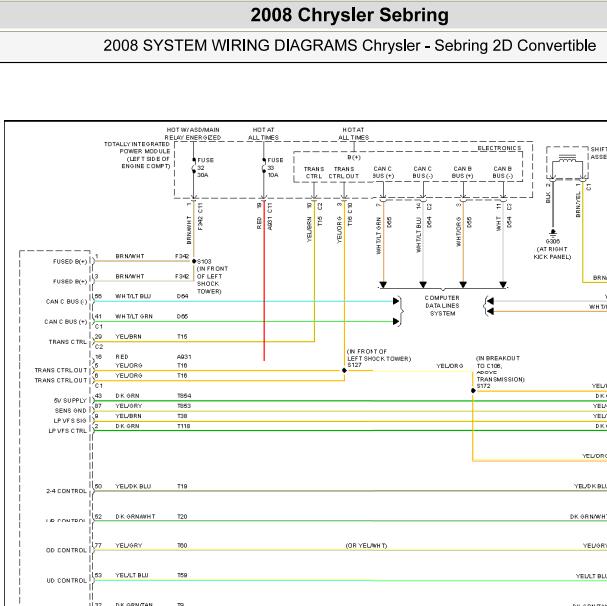
Task: Click the '2-4 CONTROL' pin label
Action: [x=67, y=491]
